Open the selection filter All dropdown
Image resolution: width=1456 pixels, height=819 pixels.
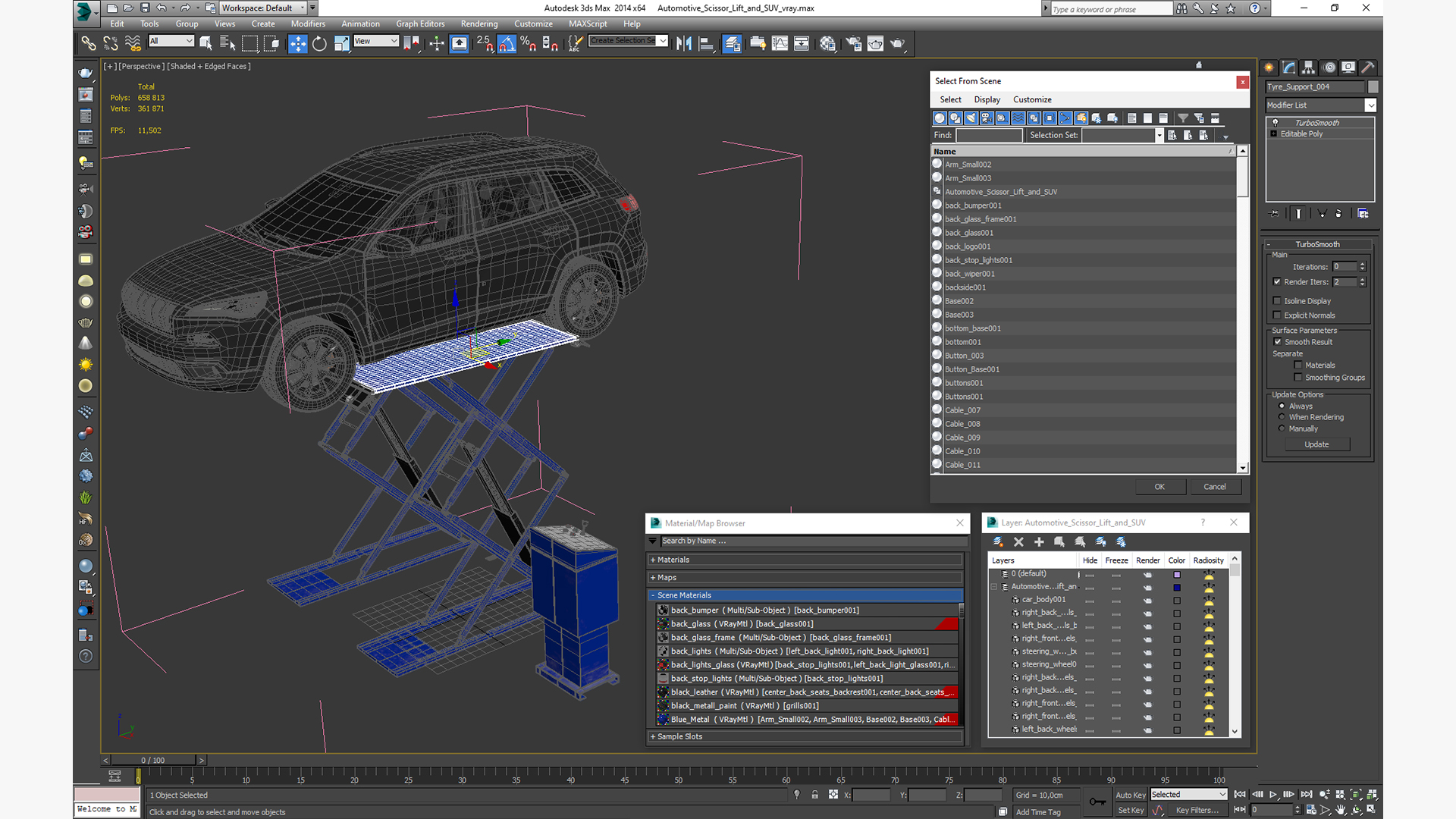[171, 41]
